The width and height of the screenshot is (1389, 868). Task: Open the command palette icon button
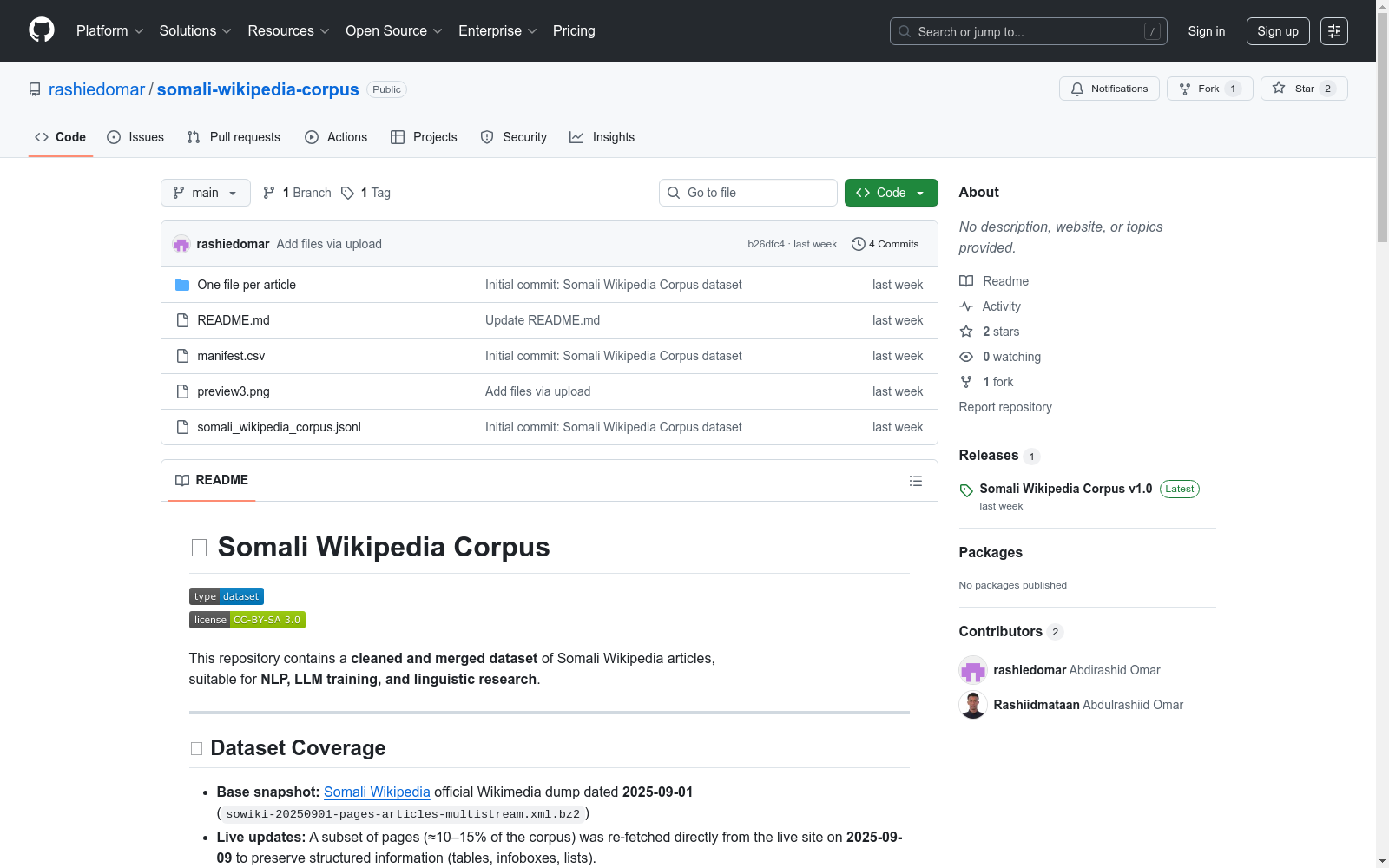pos(1334,31)
